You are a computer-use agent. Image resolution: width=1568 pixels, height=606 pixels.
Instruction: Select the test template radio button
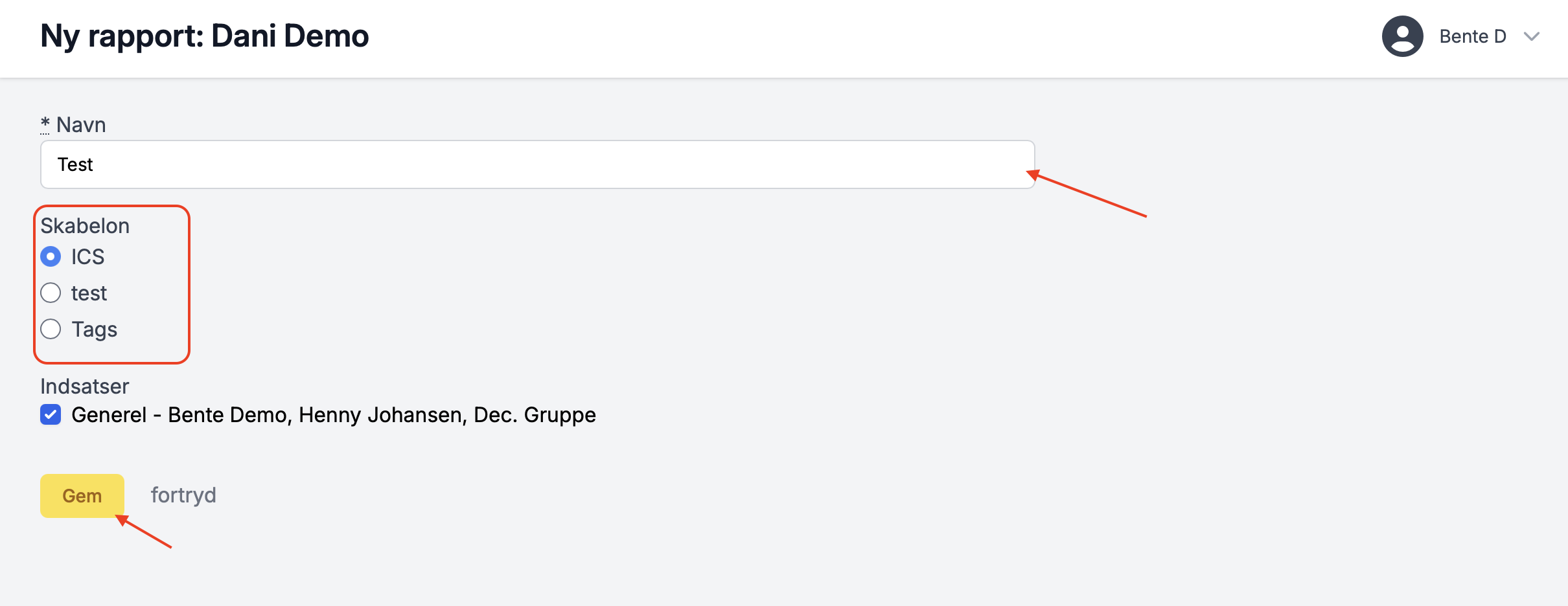(51, 293)
